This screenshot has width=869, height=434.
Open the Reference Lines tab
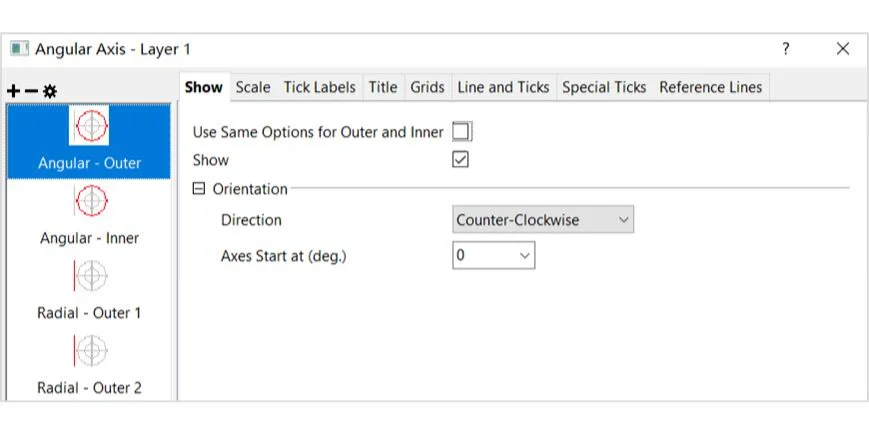click(710, 88)
